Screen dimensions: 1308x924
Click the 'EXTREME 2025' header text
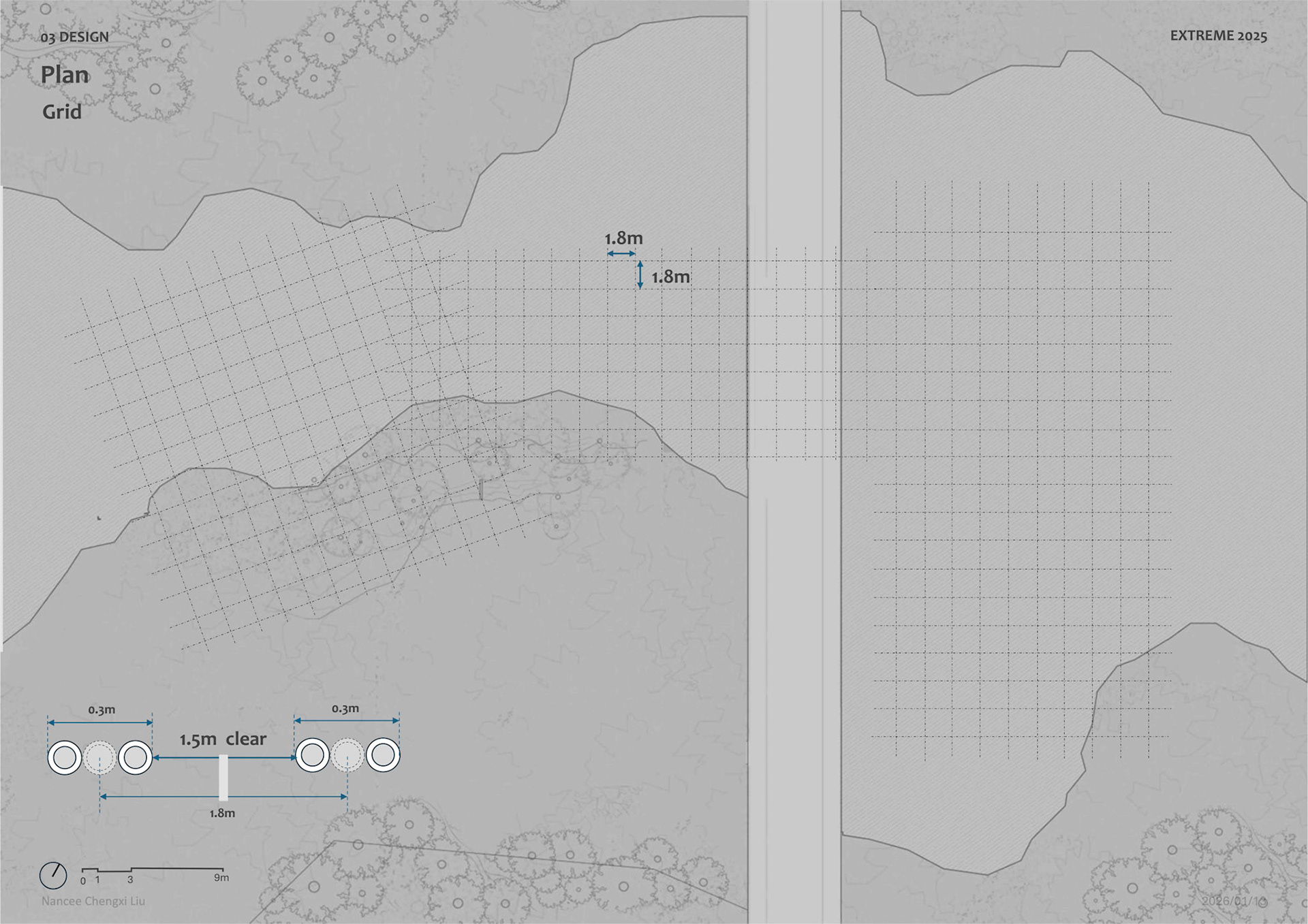tap(1218, 36)
